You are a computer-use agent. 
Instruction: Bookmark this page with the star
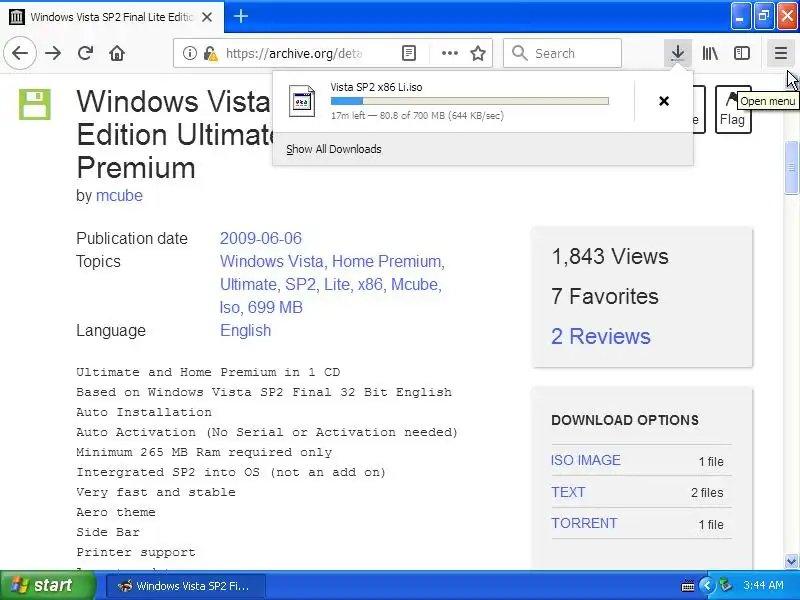click(478, 53)
